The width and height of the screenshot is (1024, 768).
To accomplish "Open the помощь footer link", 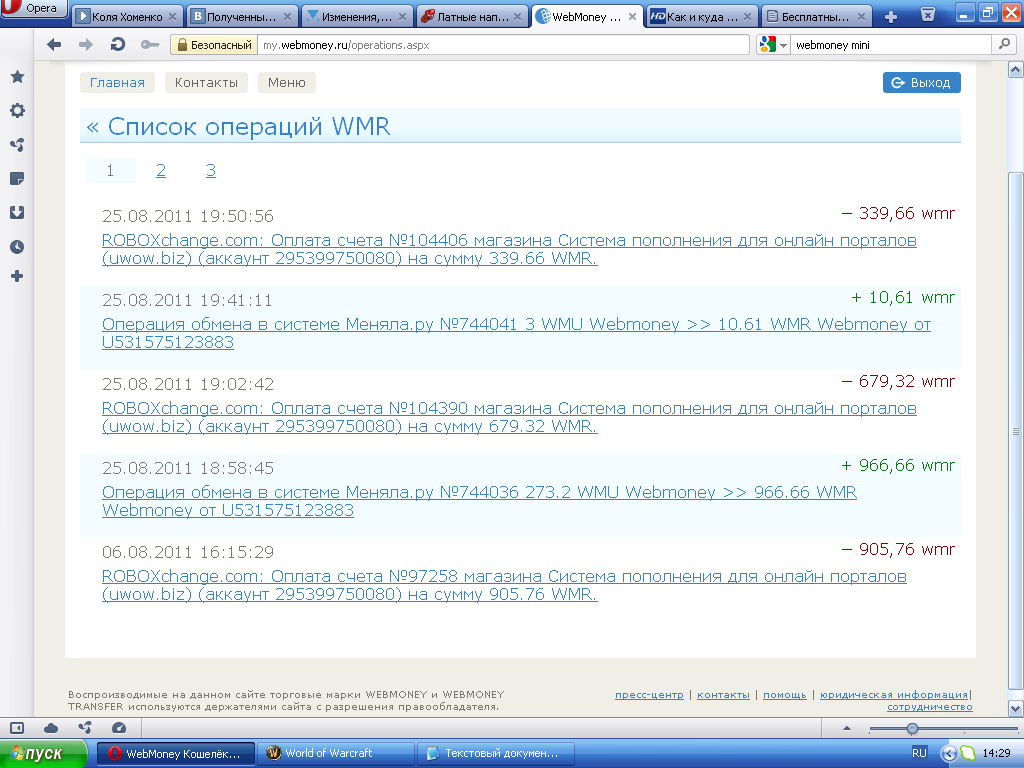I will point(784,695).
